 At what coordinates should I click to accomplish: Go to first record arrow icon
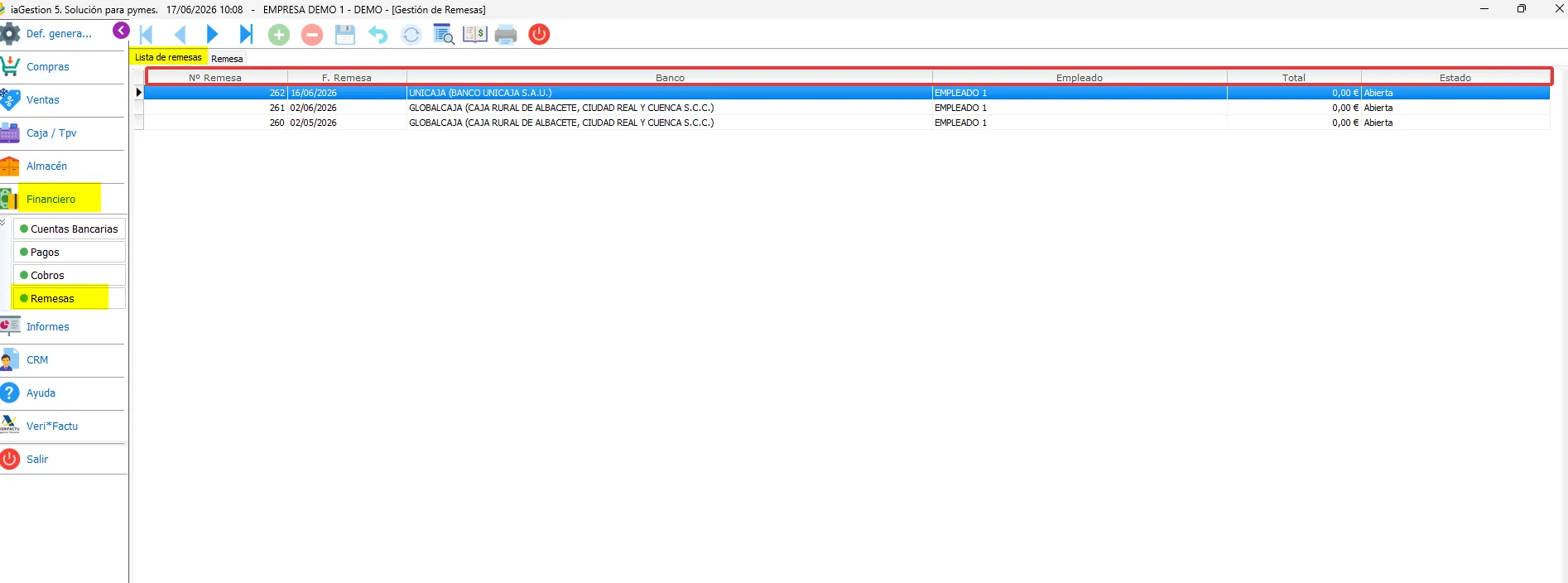[x=147, y=34]
